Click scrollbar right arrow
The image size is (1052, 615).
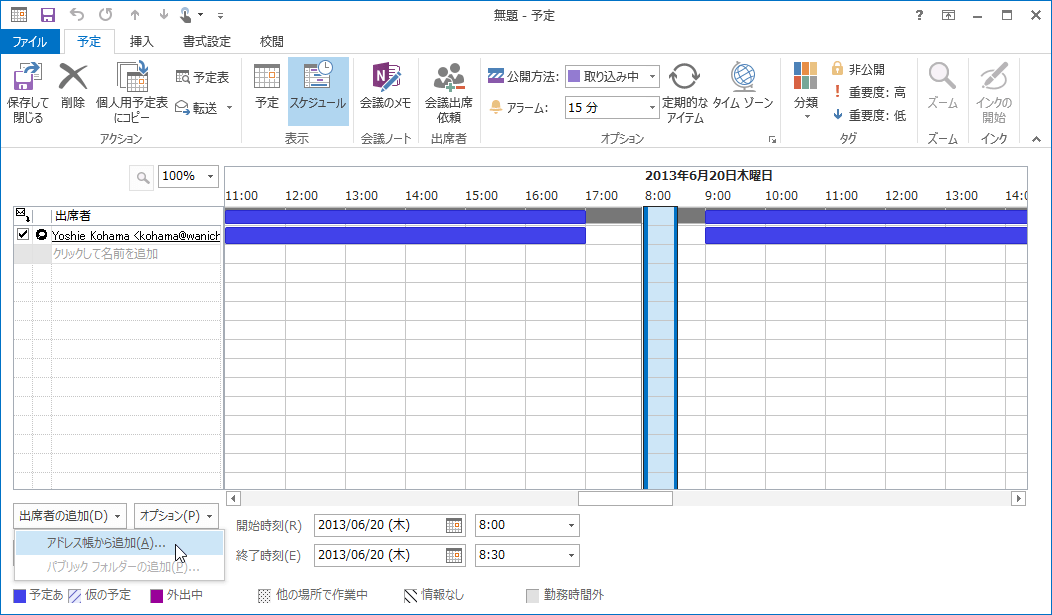(x=1019, y=498)
